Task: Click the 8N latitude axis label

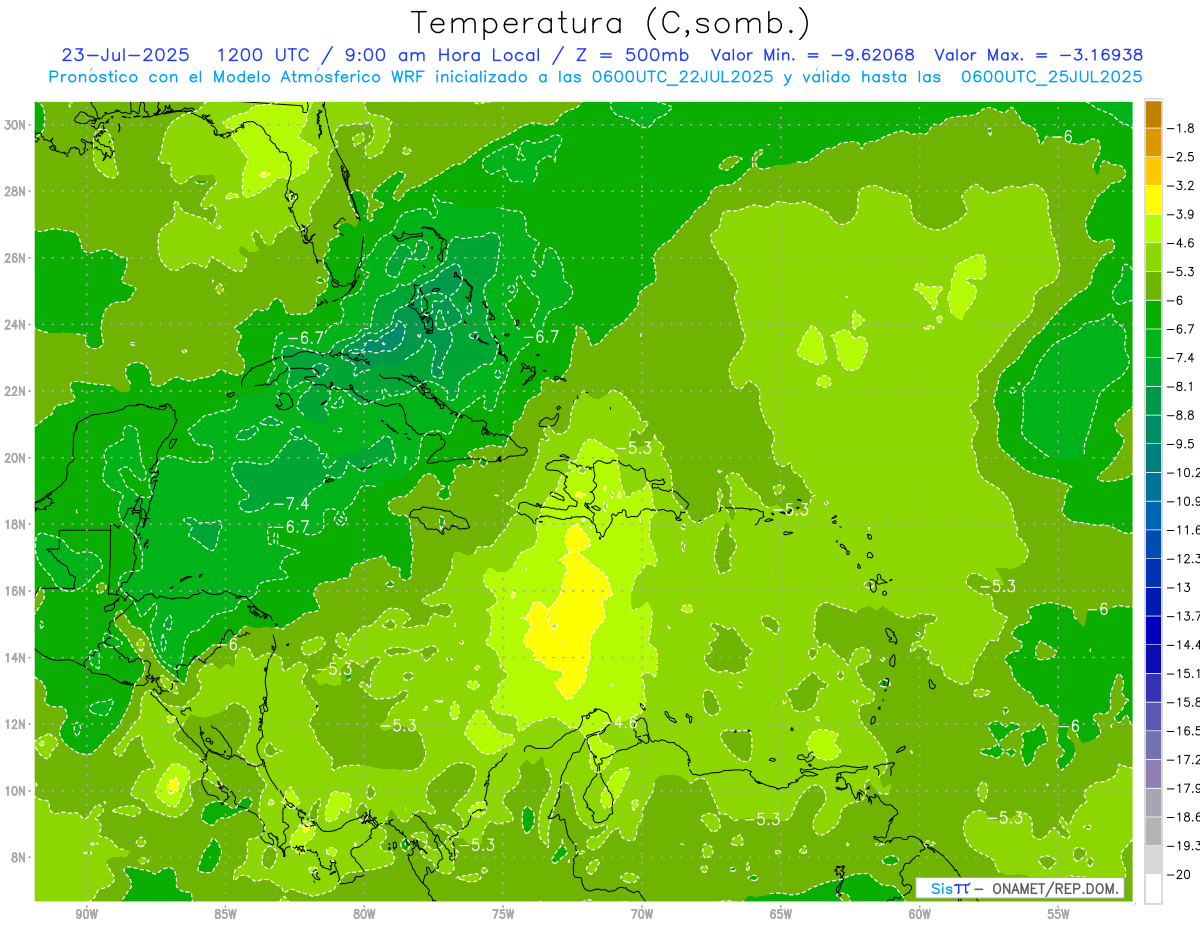Action: pos(19,857)
